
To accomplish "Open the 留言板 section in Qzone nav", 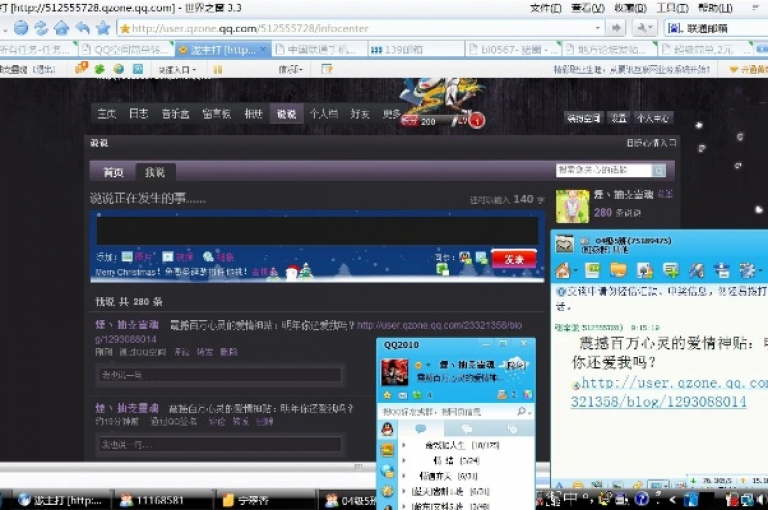I will coord(216,114).
